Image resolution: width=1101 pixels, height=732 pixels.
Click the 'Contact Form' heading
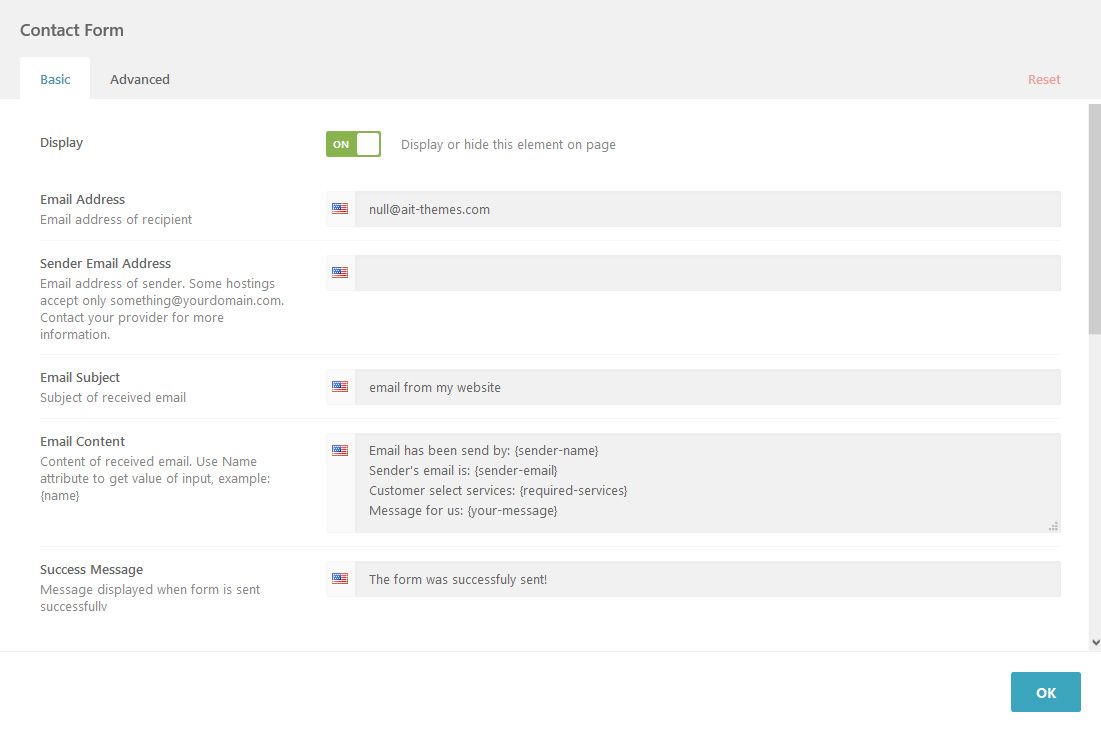pyautogui.click(x=72, y=30)
